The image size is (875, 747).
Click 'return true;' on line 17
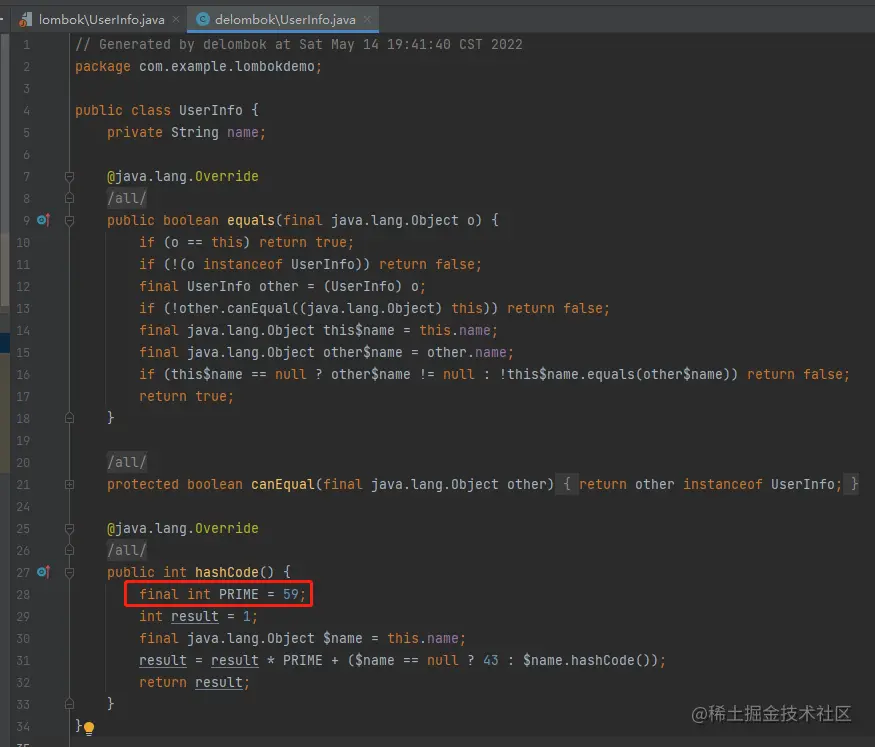coord(187,397)
